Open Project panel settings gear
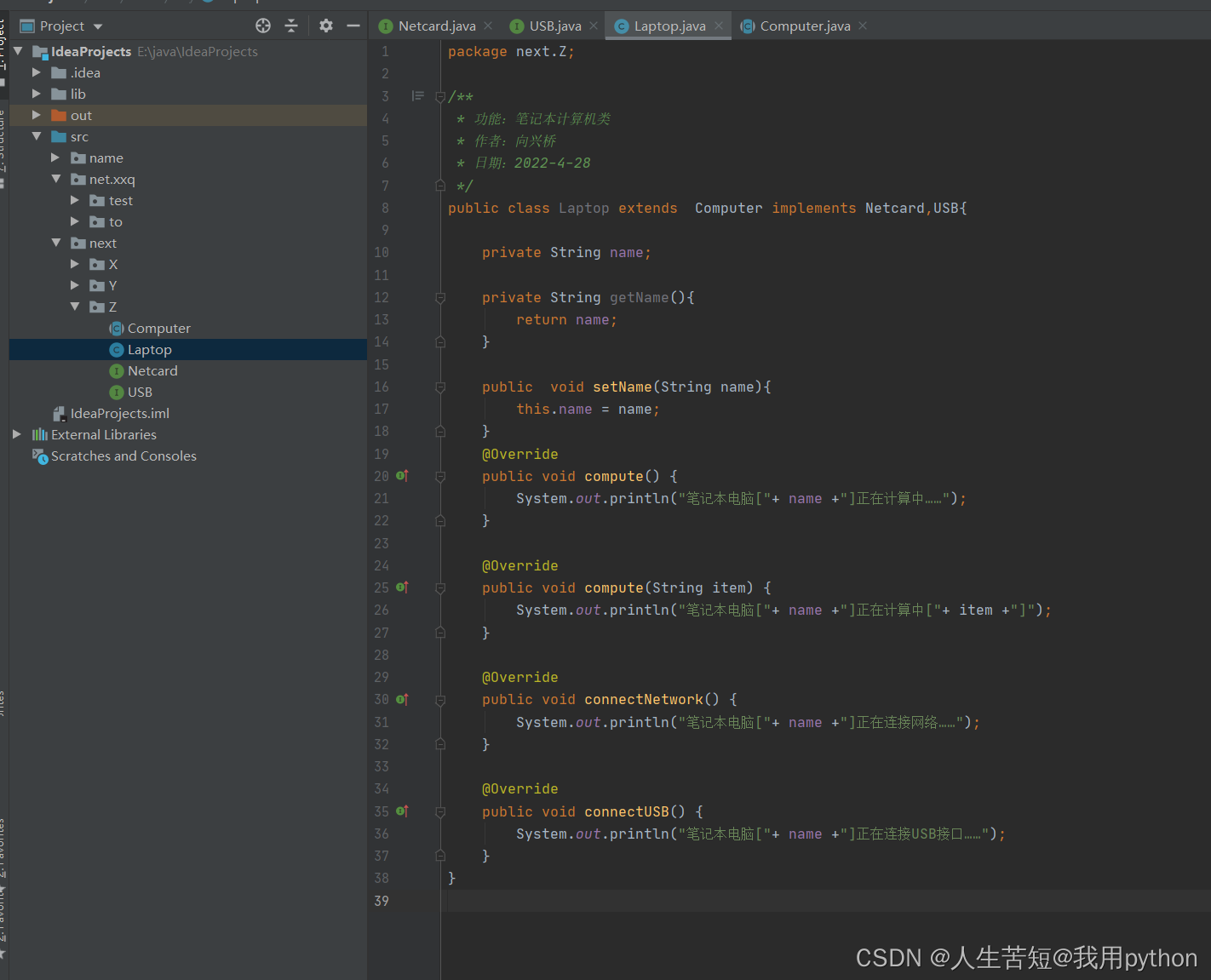This screenshot has width=1211, height=980. [x=326, y=26]
